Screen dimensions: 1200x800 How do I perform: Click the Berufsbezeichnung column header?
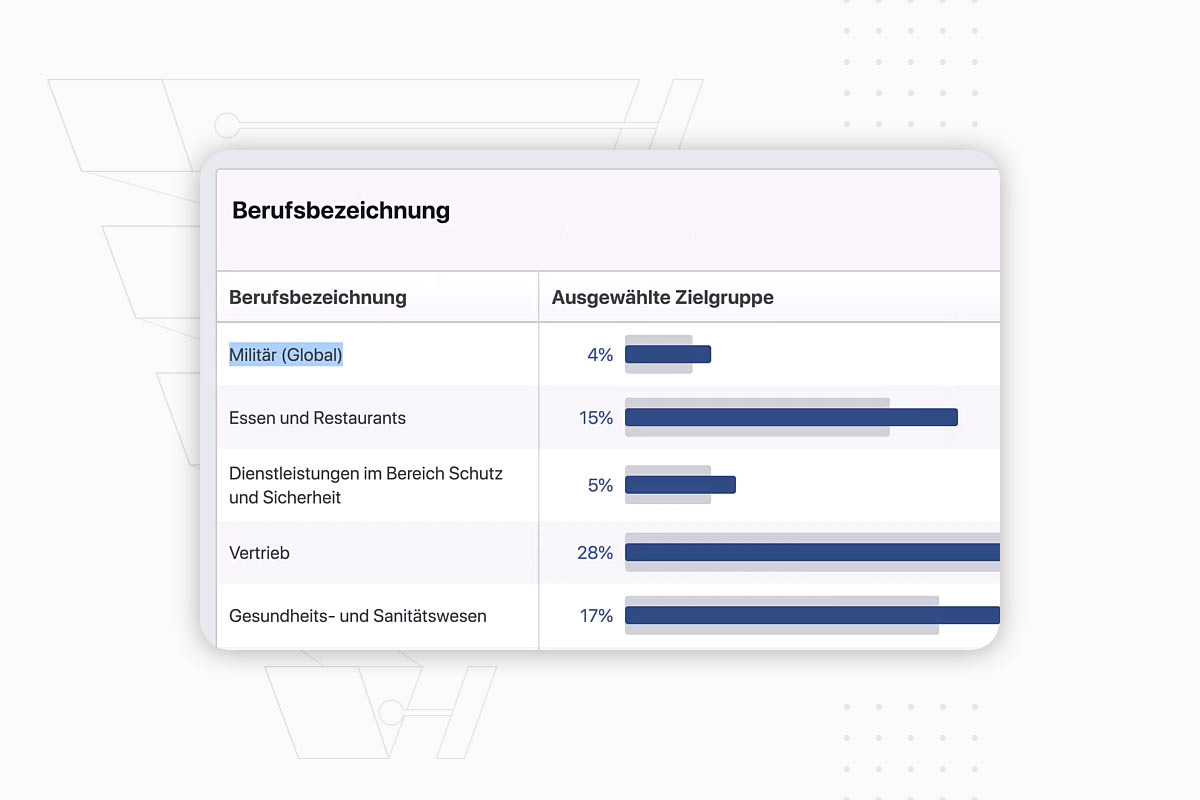318,297
